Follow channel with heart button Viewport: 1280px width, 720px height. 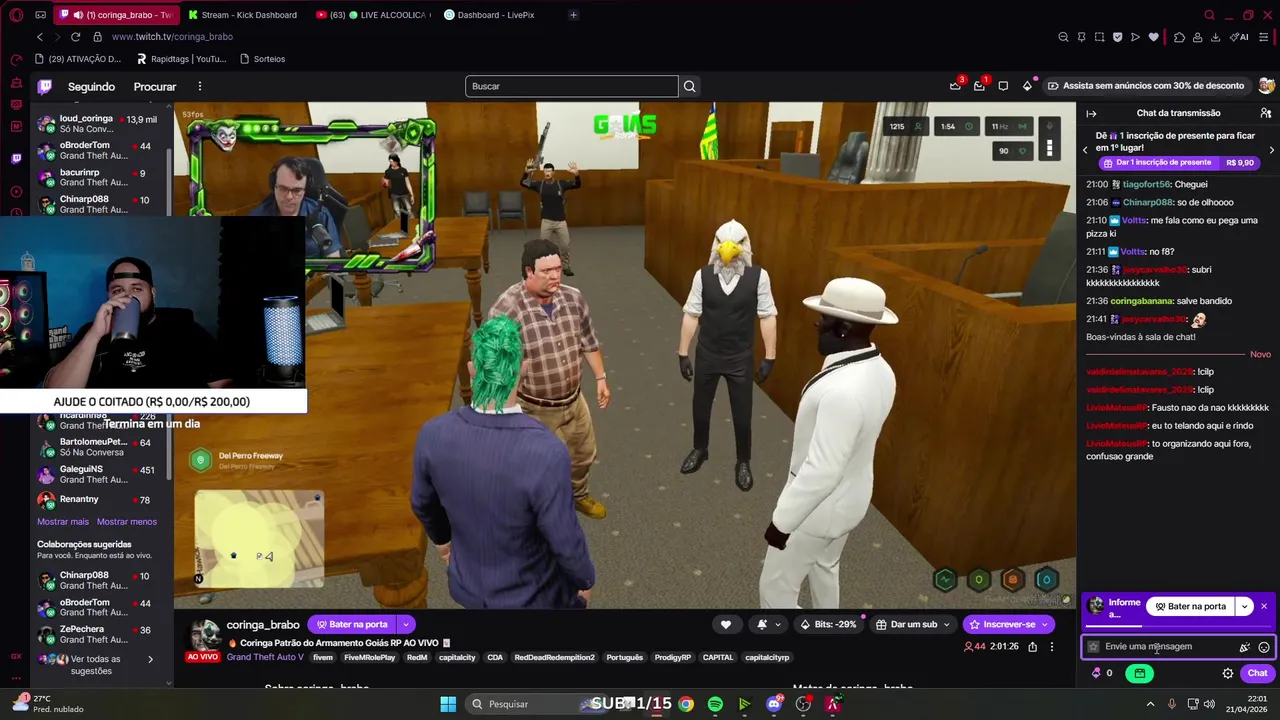point(726,624)
